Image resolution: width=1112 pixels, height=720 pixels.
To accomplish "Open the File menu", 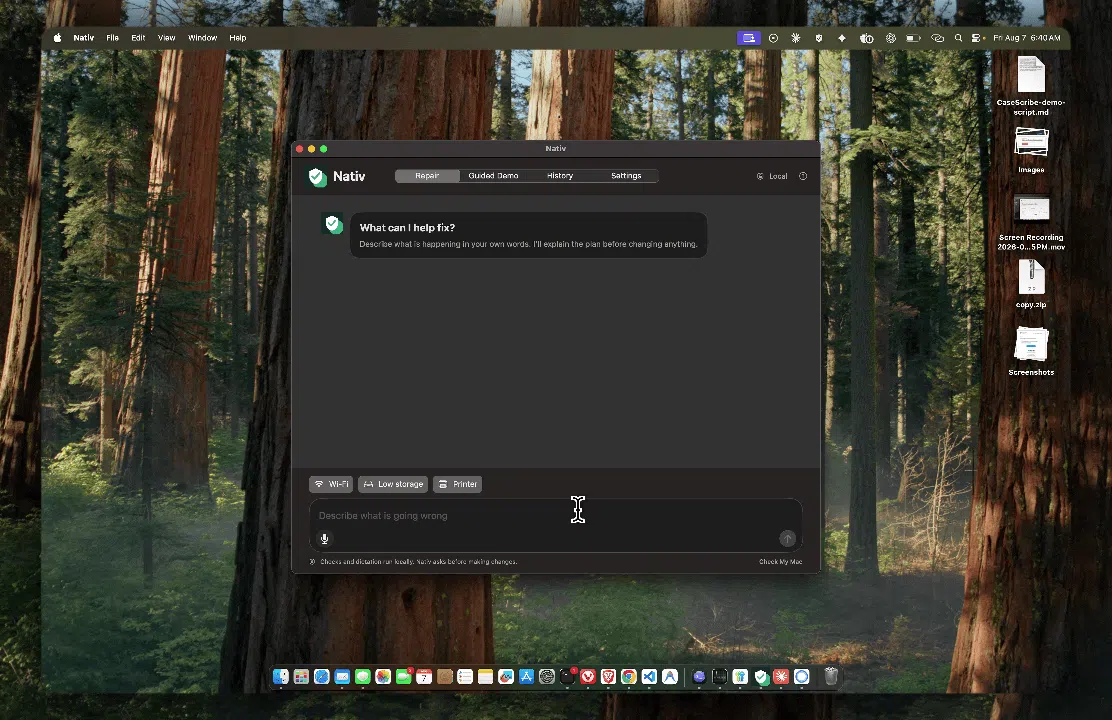I will pos(113,38).
